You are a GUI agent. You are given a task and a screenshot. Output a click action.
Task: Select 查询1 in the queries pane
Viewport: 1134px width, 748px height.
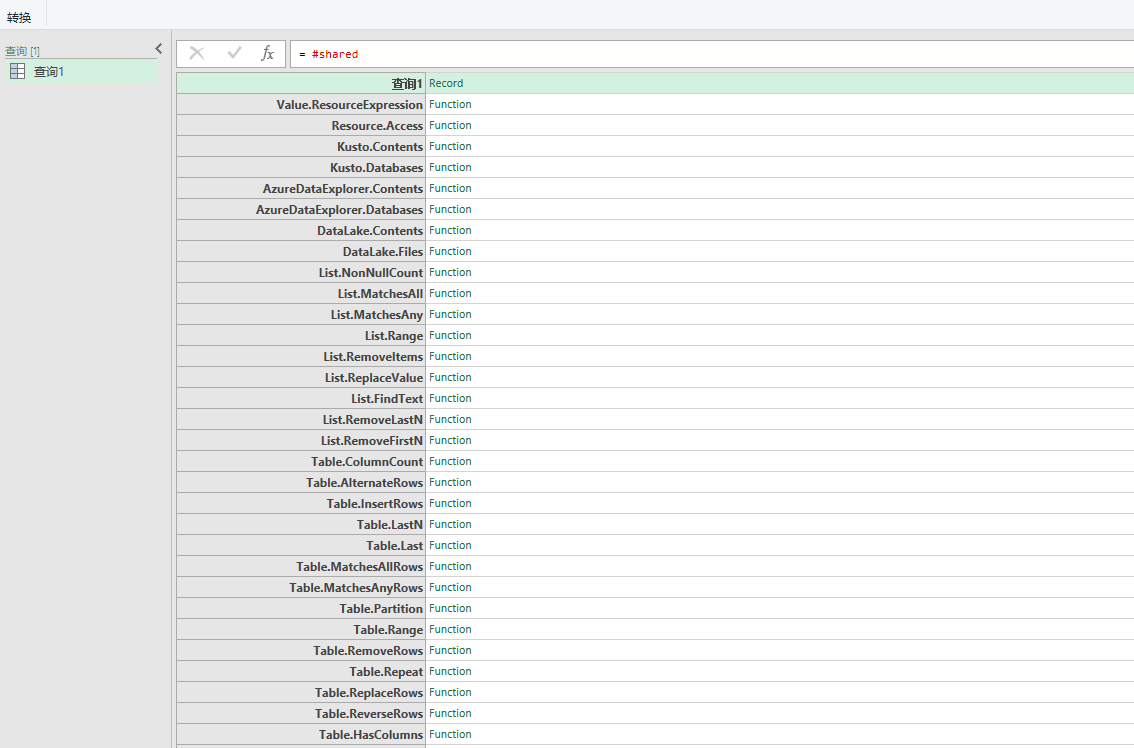click(x=81, y=72)
